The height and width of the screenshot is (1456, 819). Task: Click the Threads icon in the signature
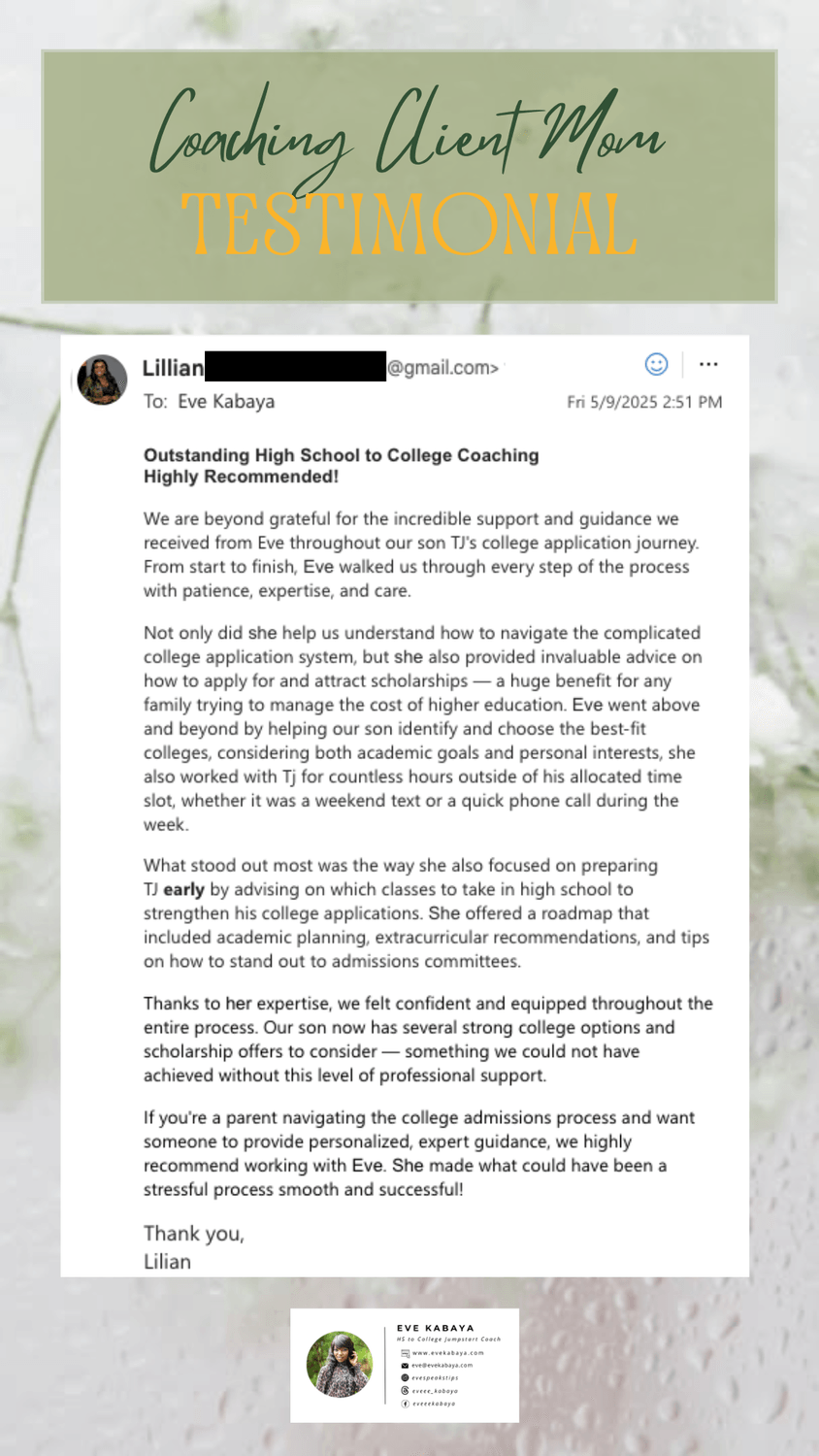click(x=405, y=1391)
